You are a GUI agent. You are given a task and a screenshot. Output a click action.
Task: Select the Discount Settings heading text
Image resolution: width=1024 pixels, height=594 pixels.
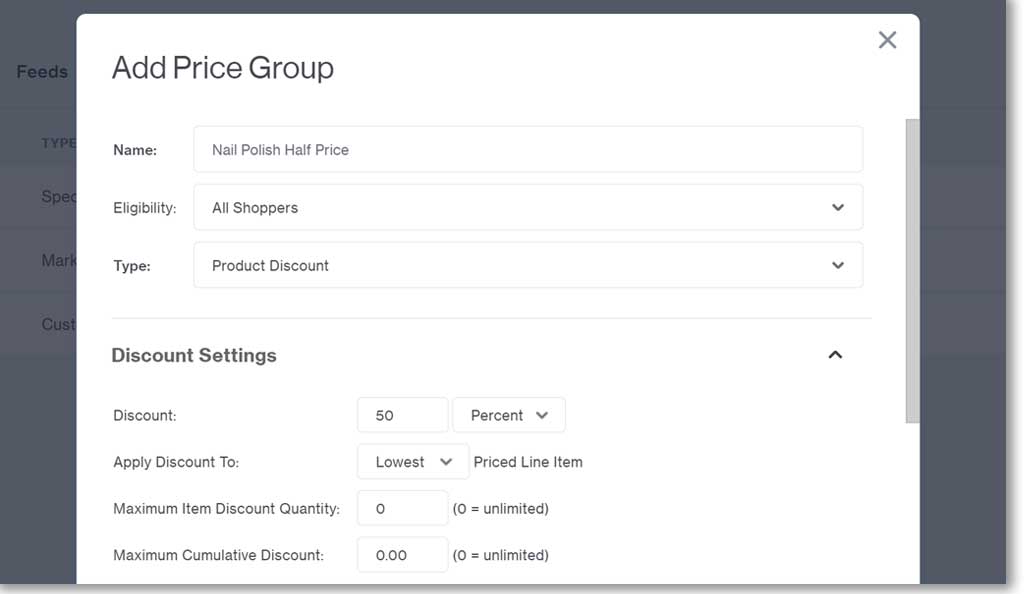(x=194, y=355)
